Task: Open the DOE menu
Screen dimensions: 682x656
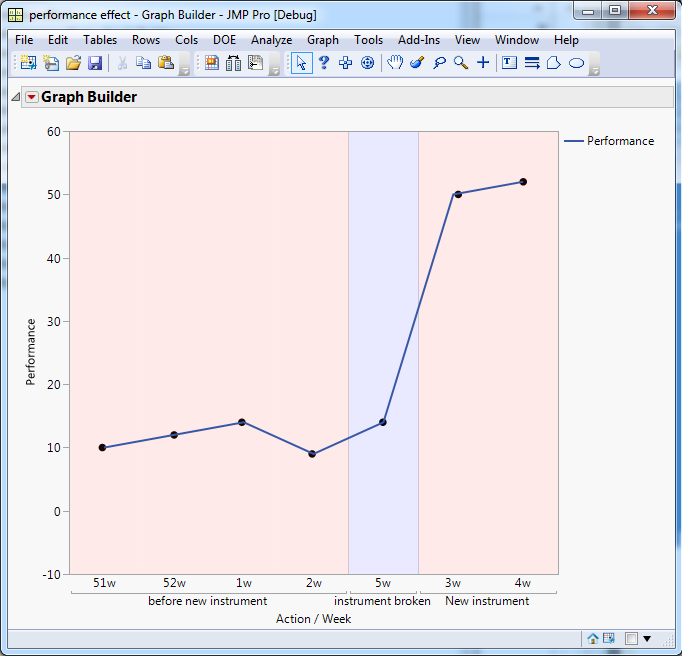Action: (224, 40)
